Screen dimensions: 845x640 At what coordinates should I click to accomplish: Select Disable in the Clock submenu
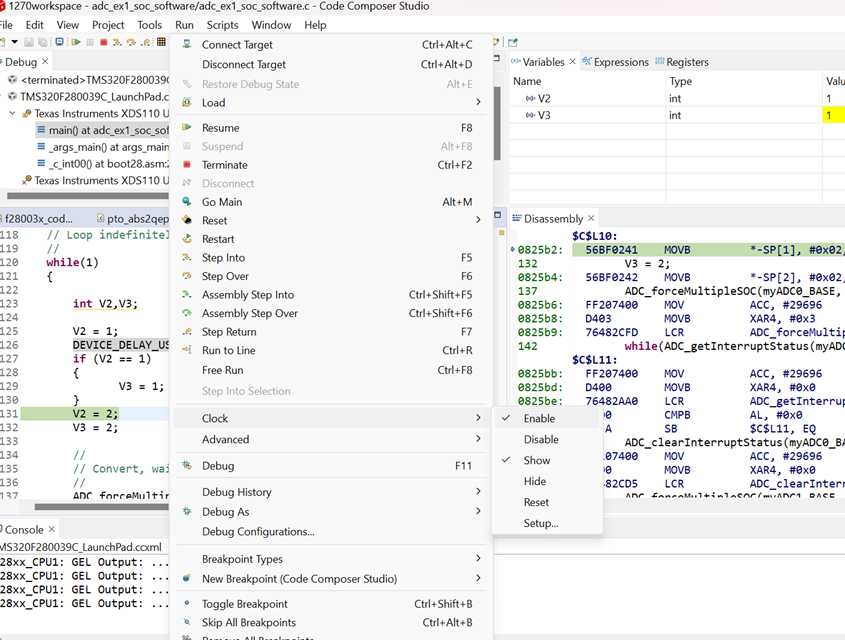541,440
